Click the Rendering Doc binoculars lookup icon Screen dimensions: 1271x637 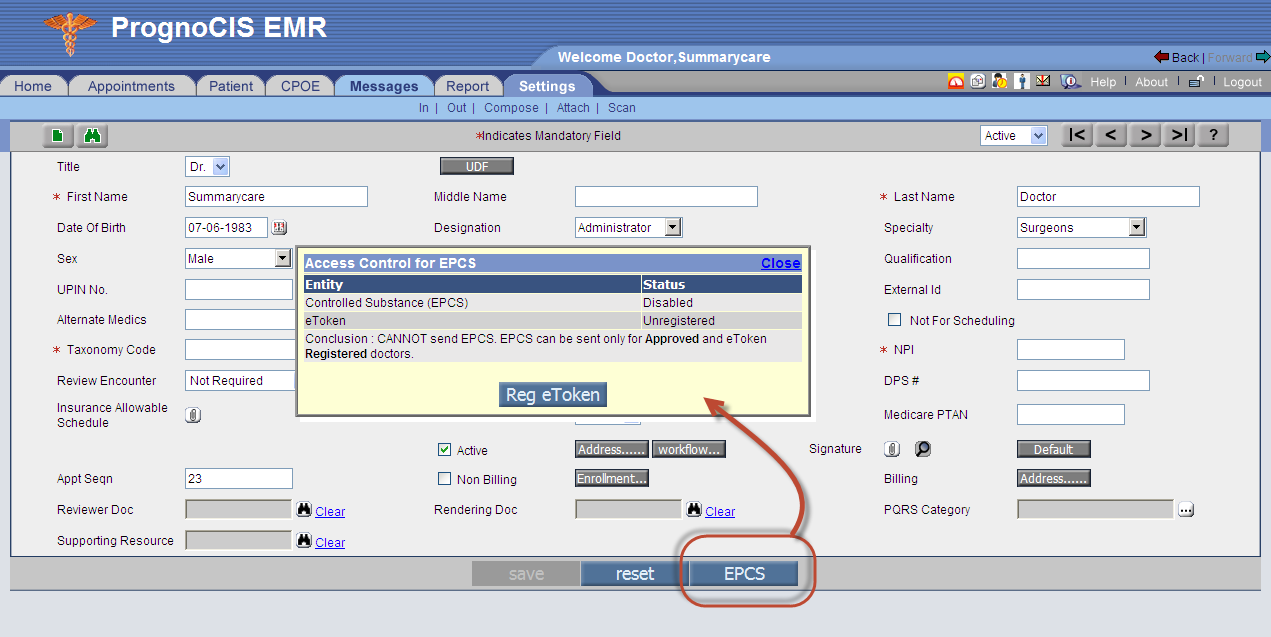(x=694, y=510)
